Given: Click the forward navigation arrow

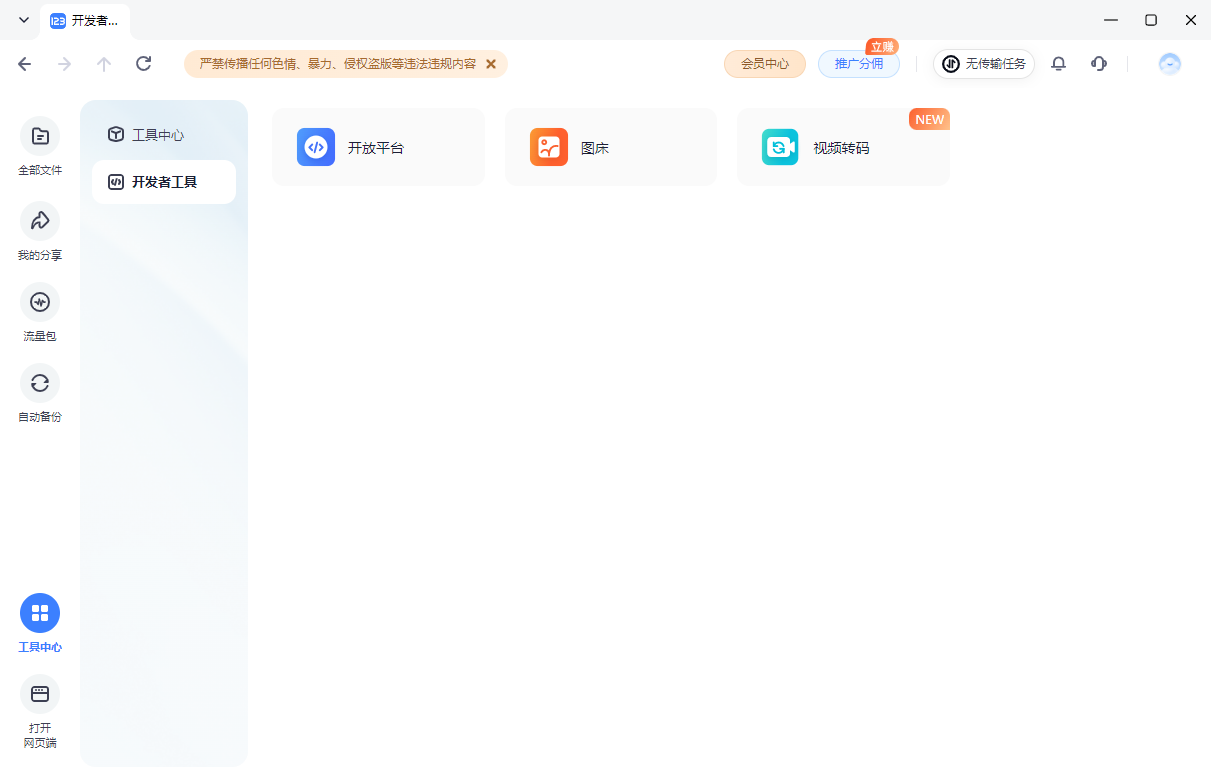Looking at the screenshot, I should point(65,64).
